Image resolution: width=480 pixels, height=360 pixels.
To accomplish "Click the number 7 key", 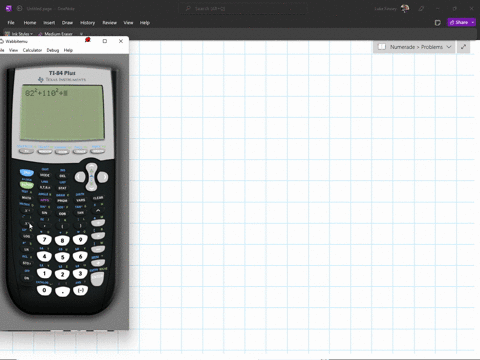I will point(44,239).
